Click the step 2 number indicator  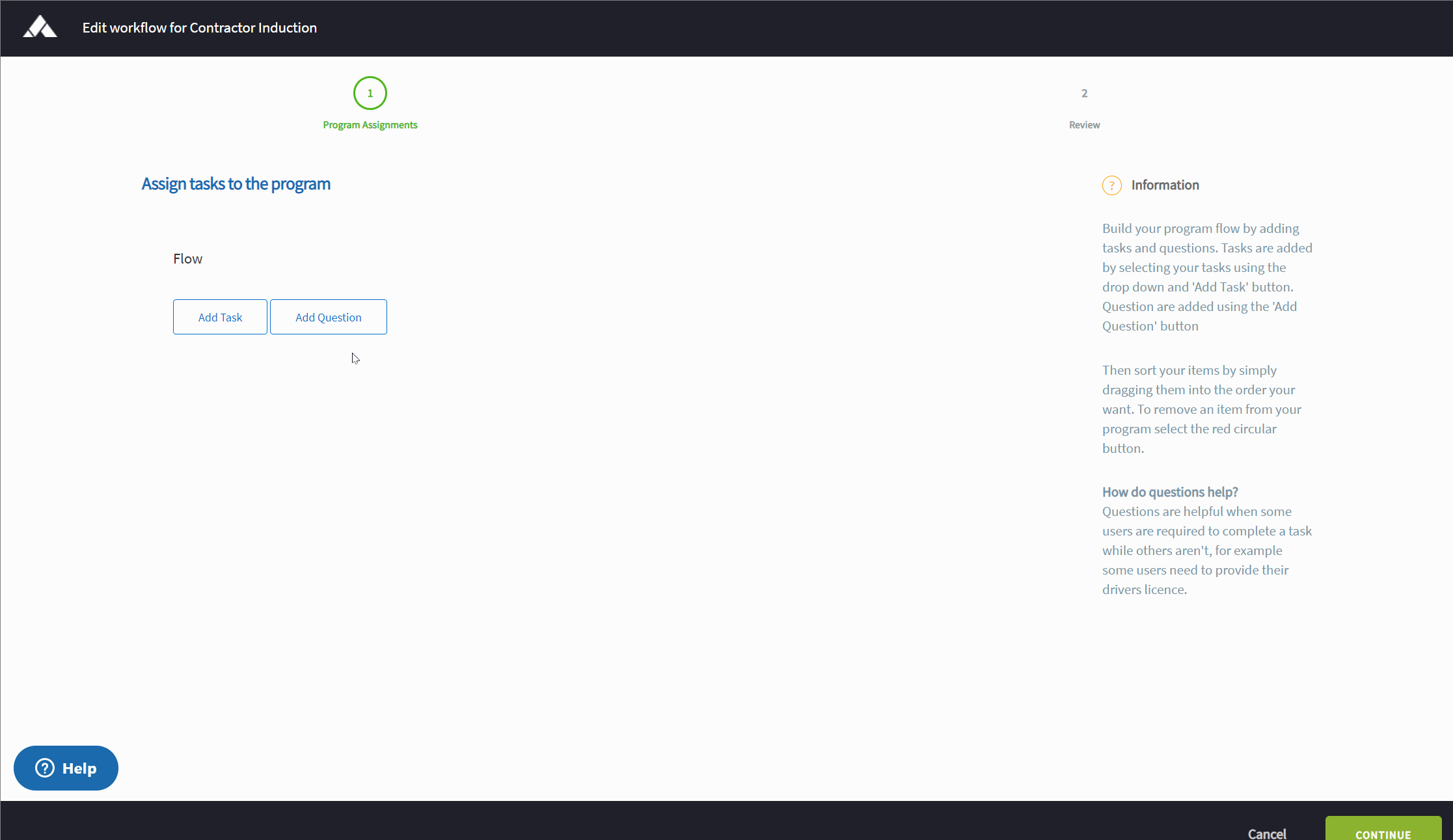[1084, 93]
